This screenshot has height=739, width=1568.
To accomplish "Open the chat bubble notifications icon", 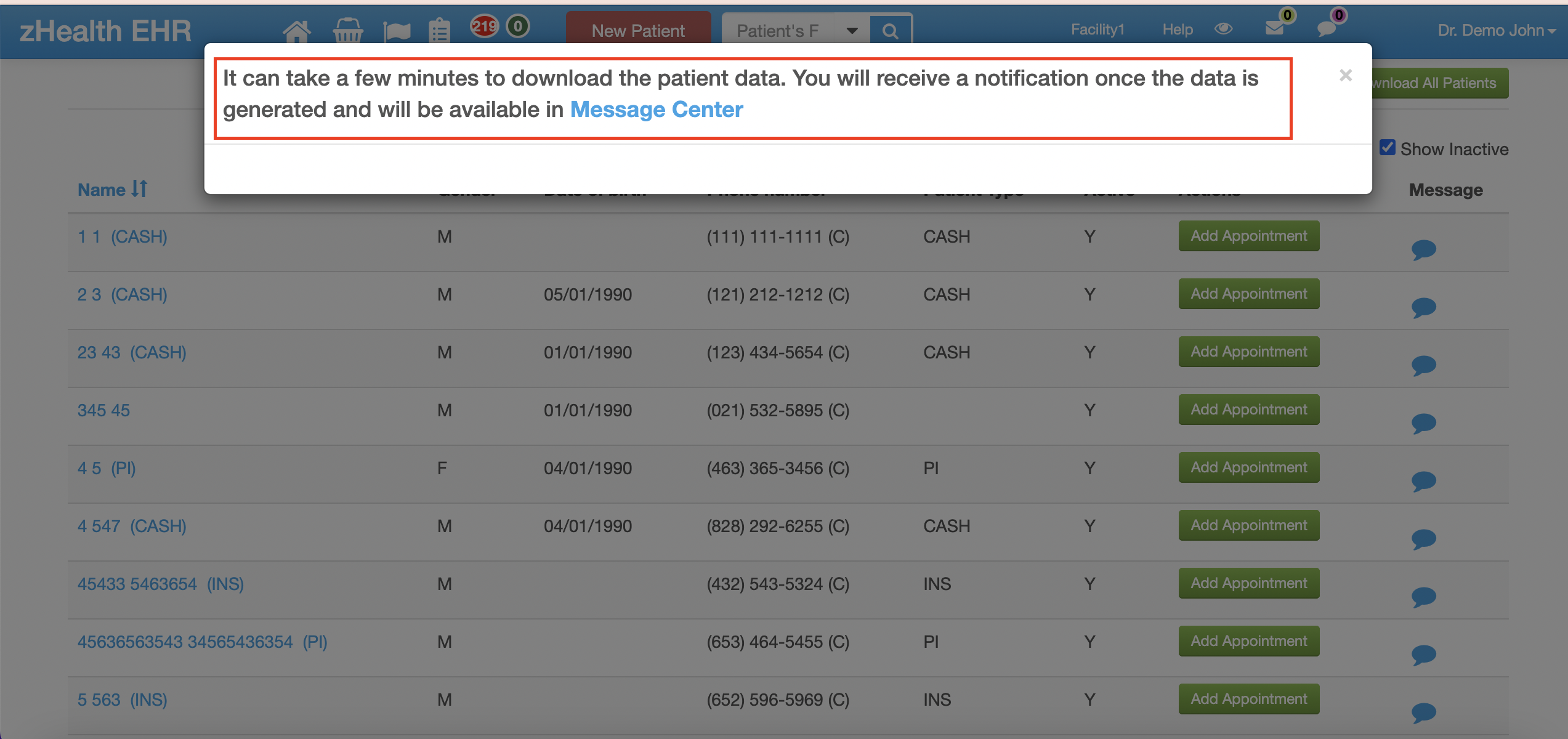I will click(x=1327, y=28).
